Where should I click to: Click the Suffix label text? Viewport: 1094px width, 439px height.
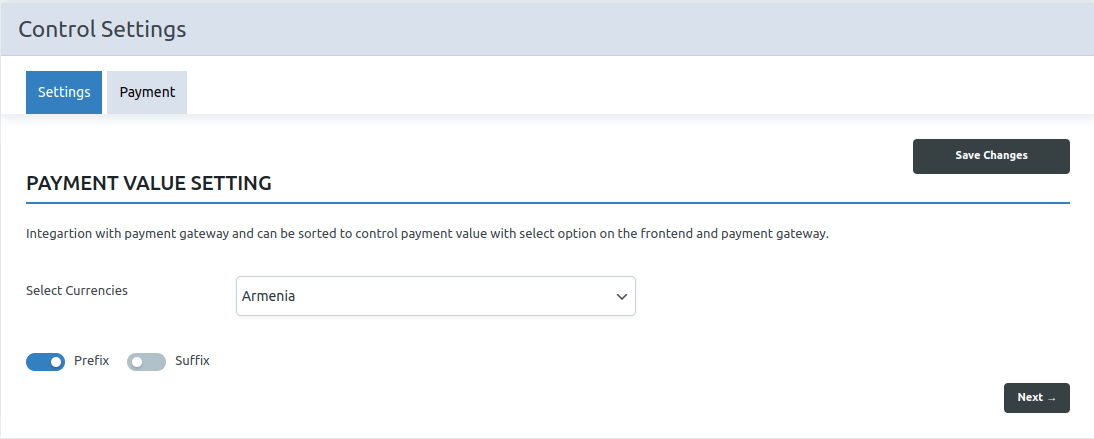click(x=192, y=360)
